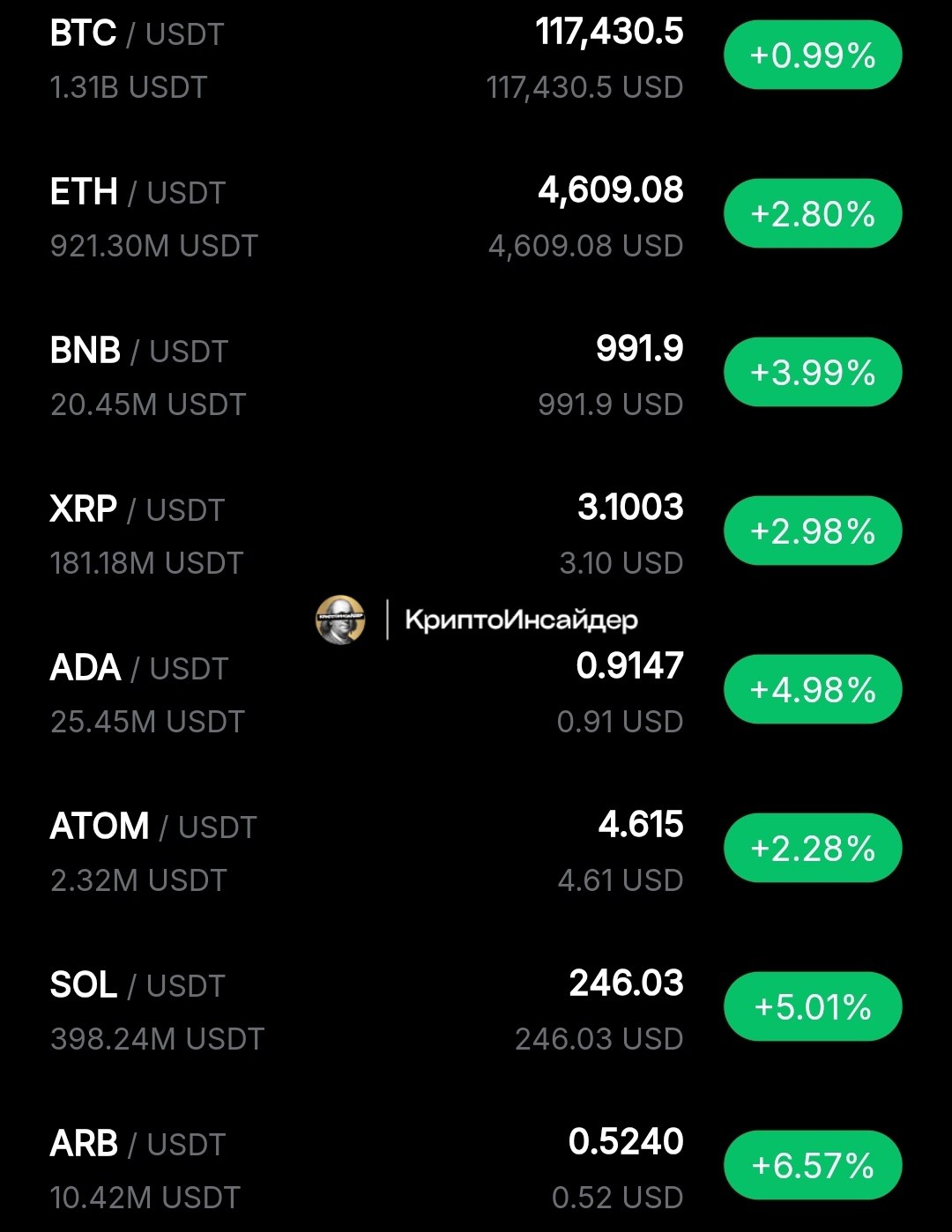Screen dimensions: 952x1232
Task: Tap the +4.98% ADA change badge
Action: pos(813,690)
